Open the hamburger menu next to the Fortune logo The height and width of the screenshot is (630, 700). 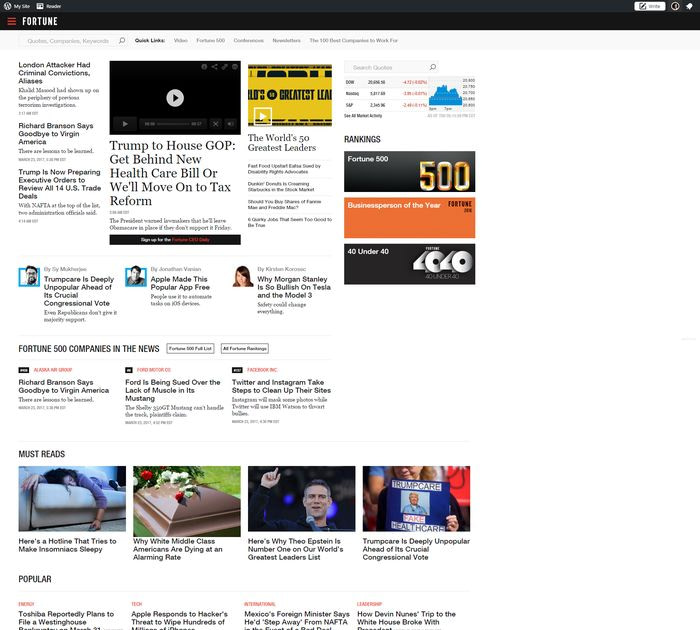[12, 21]
